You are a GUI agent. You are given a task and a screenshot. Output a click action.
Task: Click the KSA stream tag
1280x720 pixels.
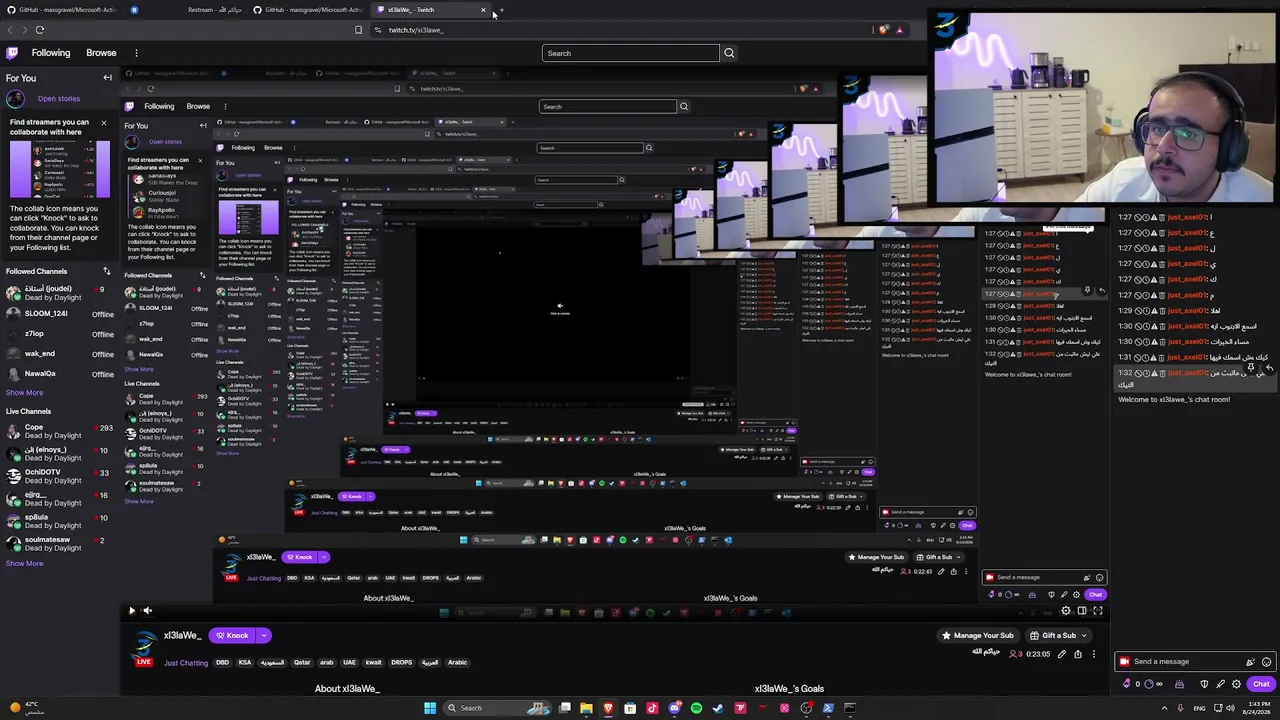[245, 663]
